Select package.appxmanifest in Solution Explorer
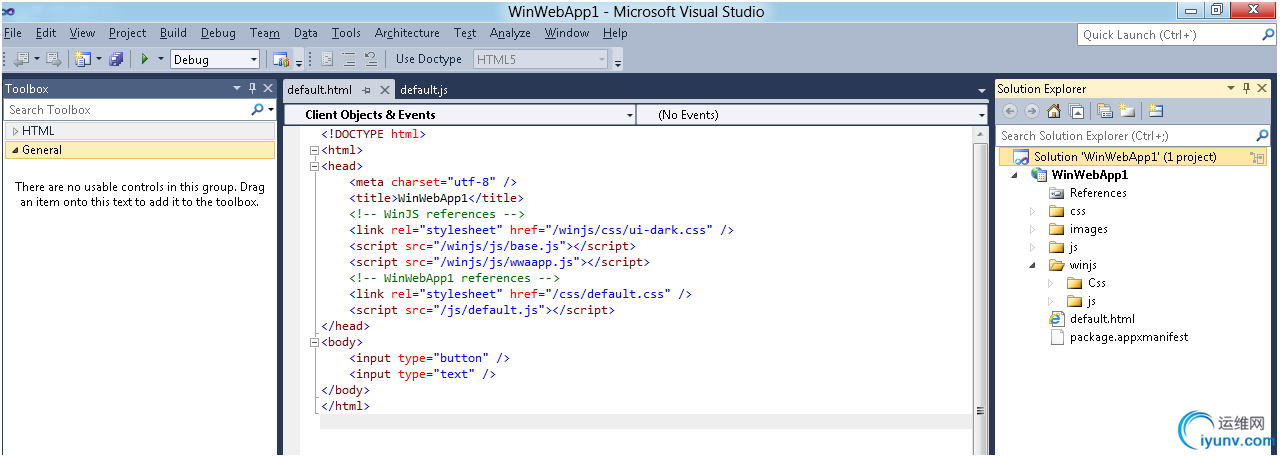 [x=1128, y=337]
